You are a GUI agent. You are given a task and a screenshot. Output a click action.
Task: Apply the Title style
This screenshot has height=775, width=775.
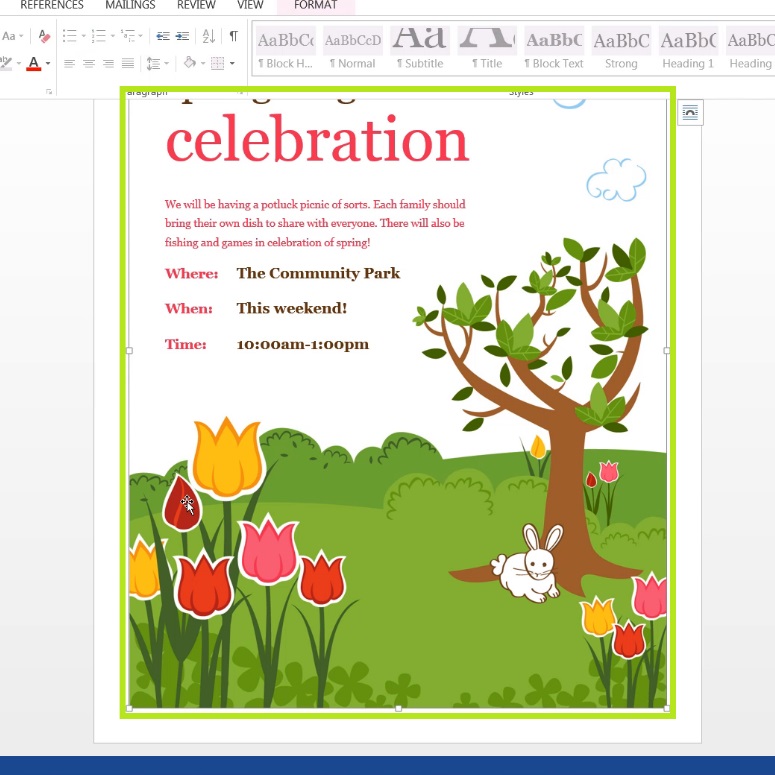coord(487,49)
